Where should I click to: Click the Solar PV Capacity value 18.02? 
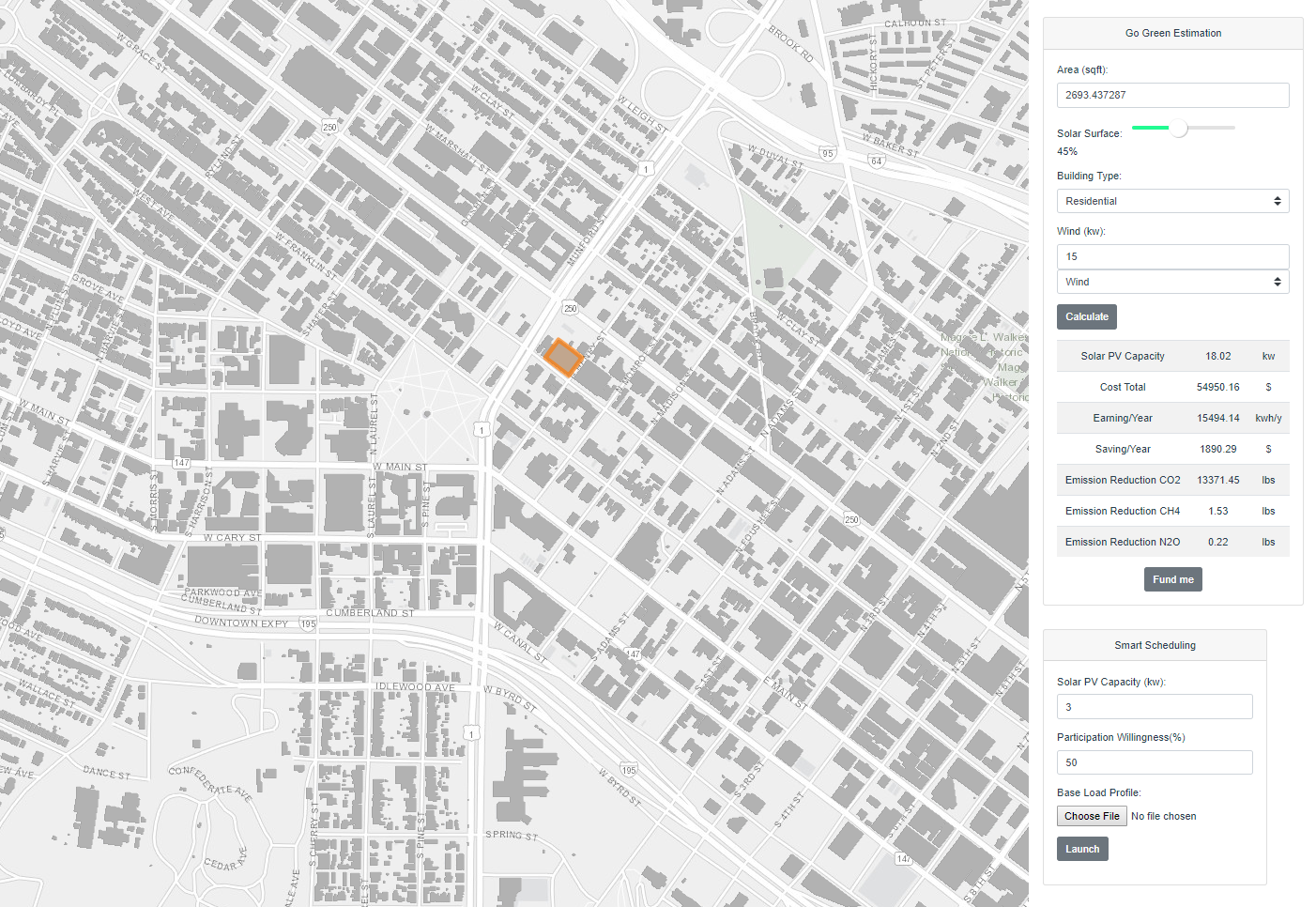click(x=1217, y=356)
